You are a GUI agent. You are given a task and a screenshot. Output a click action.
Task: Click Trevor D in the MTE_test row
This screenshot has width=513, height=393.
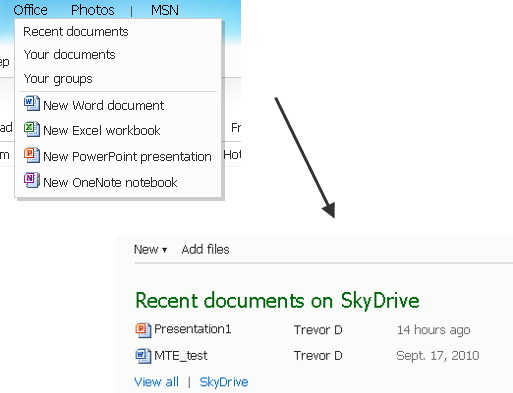click(318, 356)
